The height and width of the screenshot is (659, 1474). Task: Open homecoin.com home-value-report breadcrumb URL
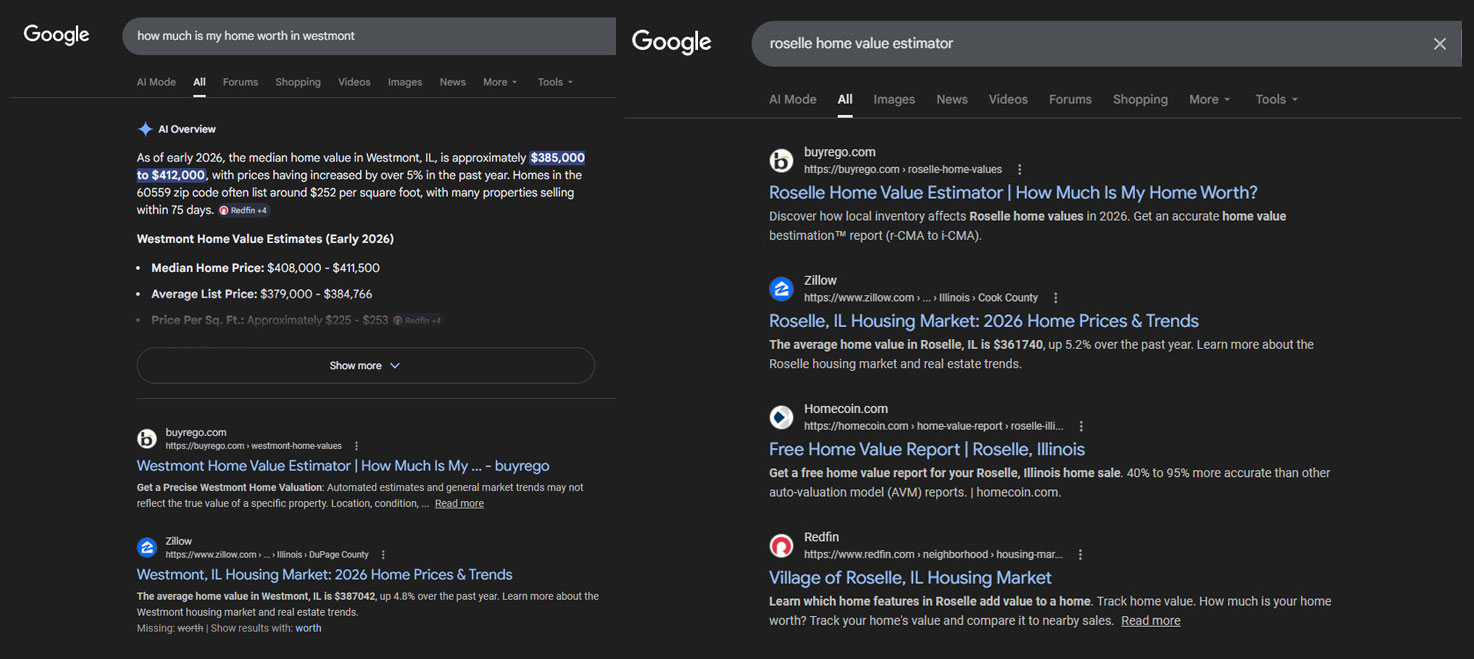tap(934, 426)
